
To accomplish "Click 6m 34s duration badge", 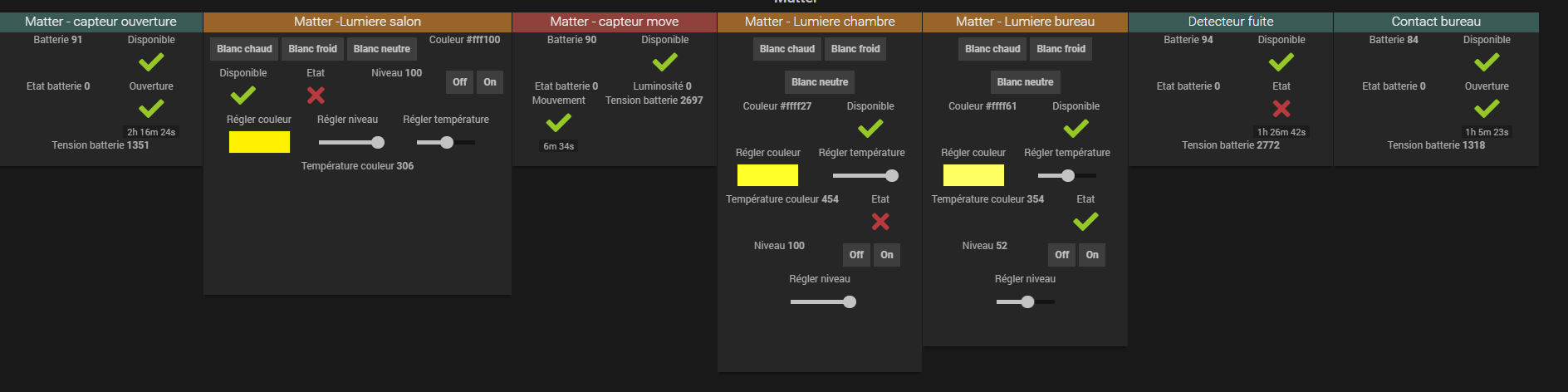I will pos(559,146).
